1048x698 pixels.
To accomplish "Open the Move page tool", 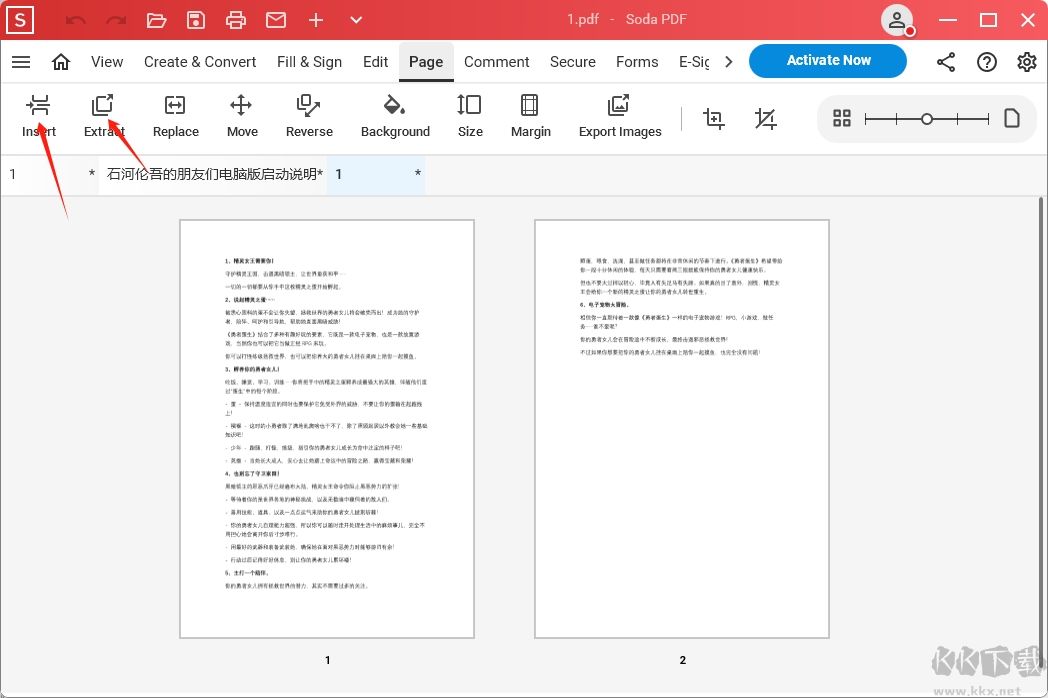I will tap(241, 117).
